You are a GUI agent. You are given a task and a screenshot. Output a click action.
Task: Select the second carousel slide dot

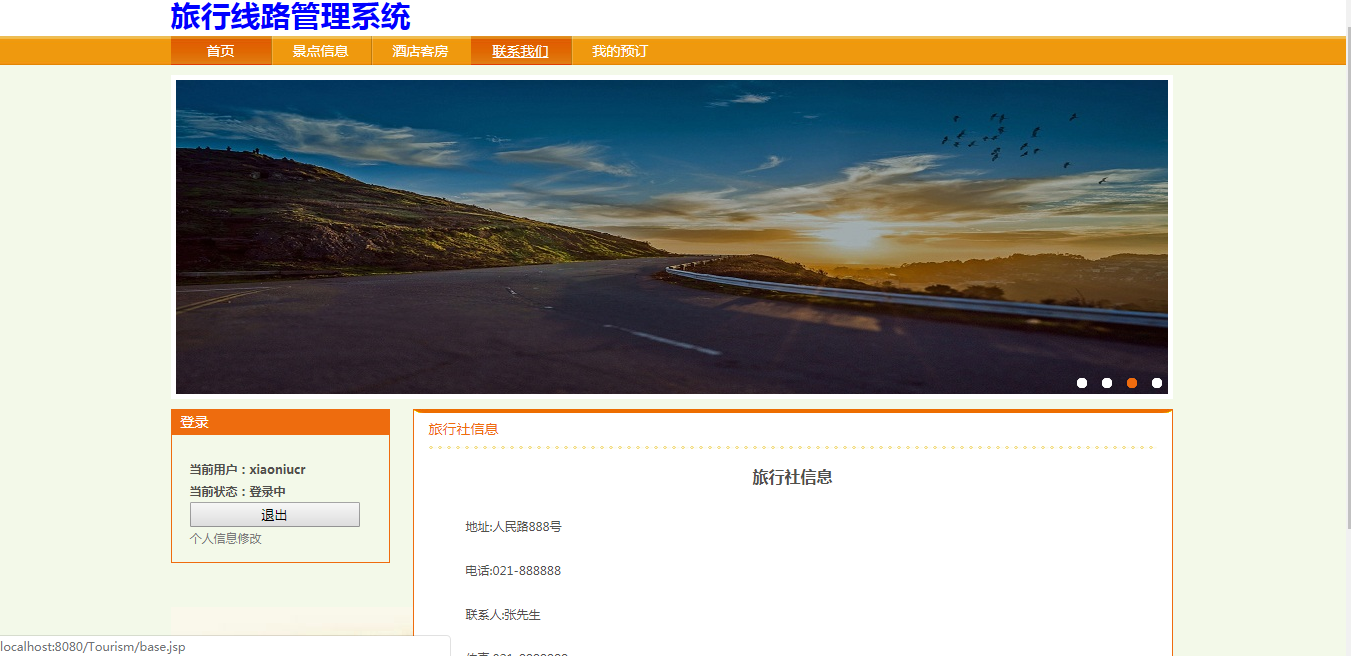tap(1107, 383)
